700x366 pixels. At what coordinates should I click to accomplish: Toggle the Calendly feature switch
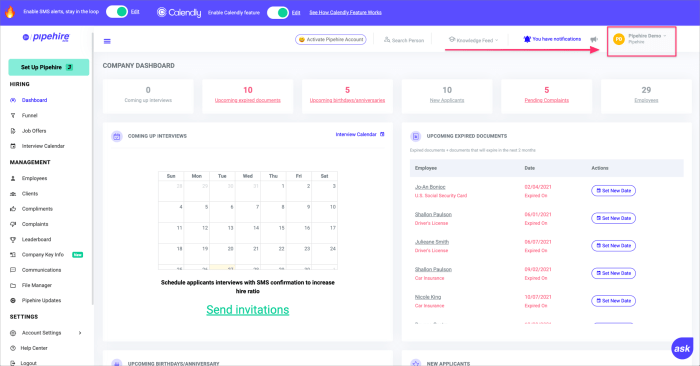[278, 12]
